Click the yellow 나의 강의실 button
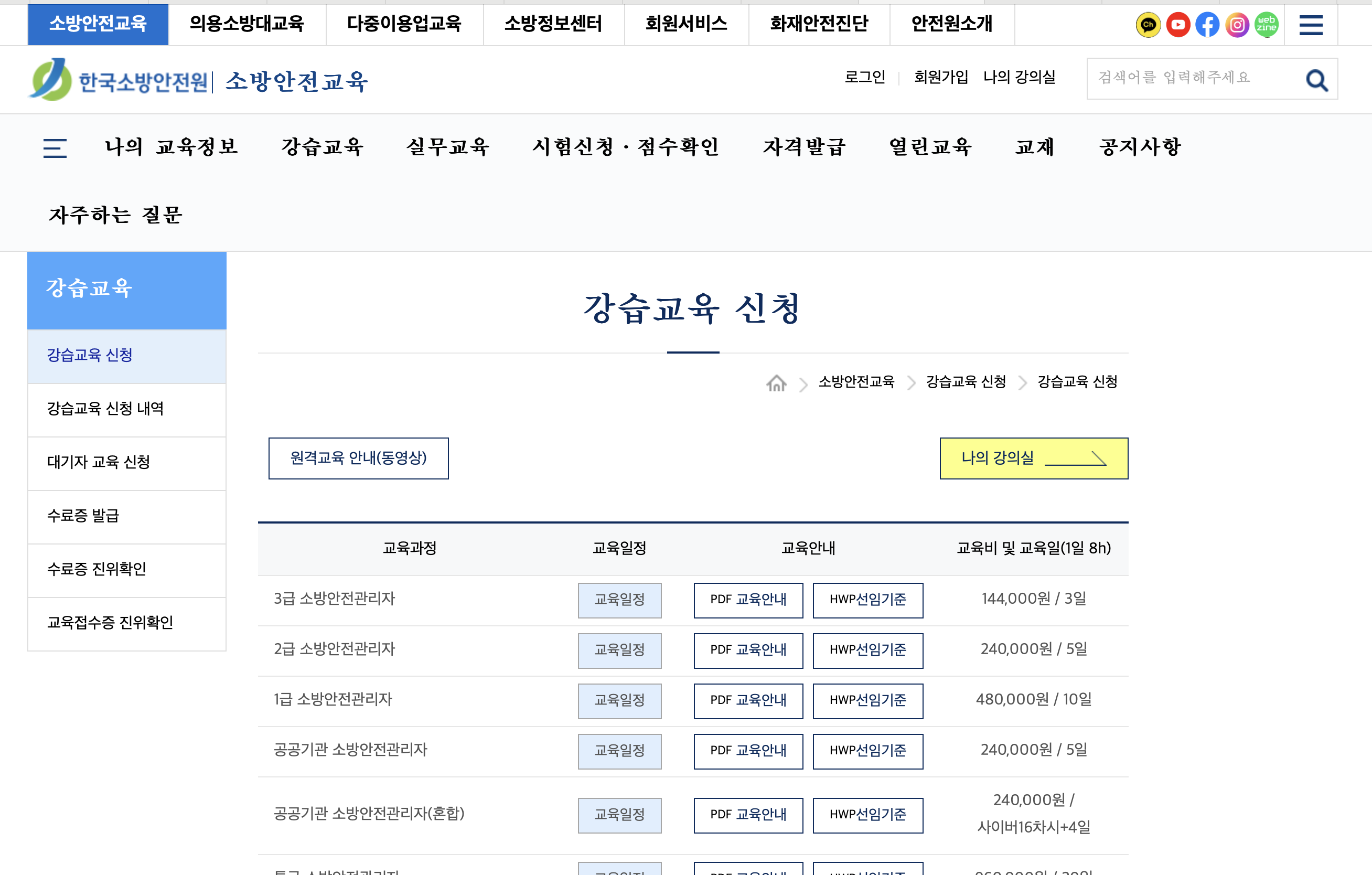The image size is (1372, 875). [x=1034, y=458]
